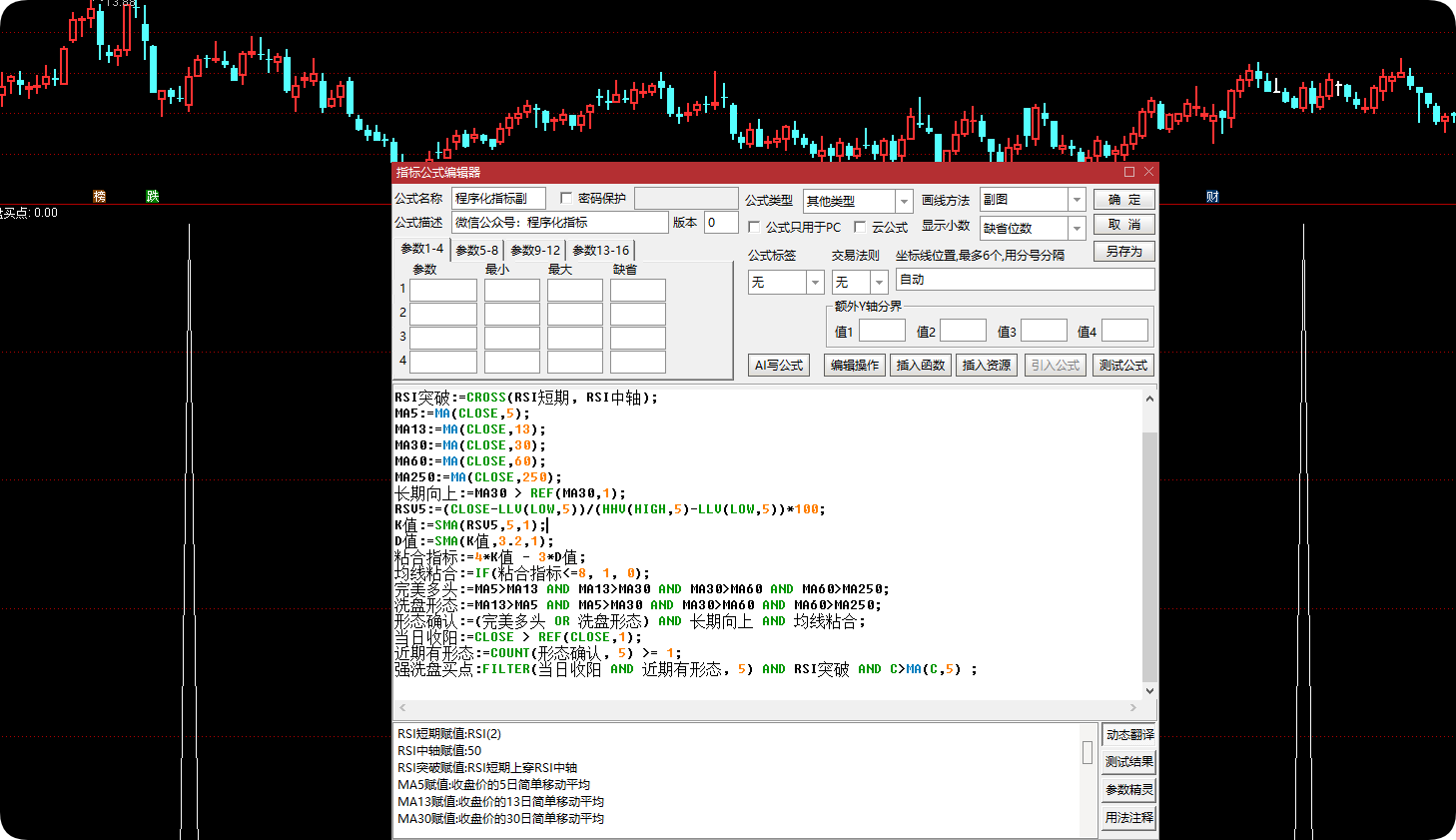Image resolution: width=1456 pixels, height=840 pixels.
Task: Enable the 密码保护 checkbox
Action: pos(566,198)
